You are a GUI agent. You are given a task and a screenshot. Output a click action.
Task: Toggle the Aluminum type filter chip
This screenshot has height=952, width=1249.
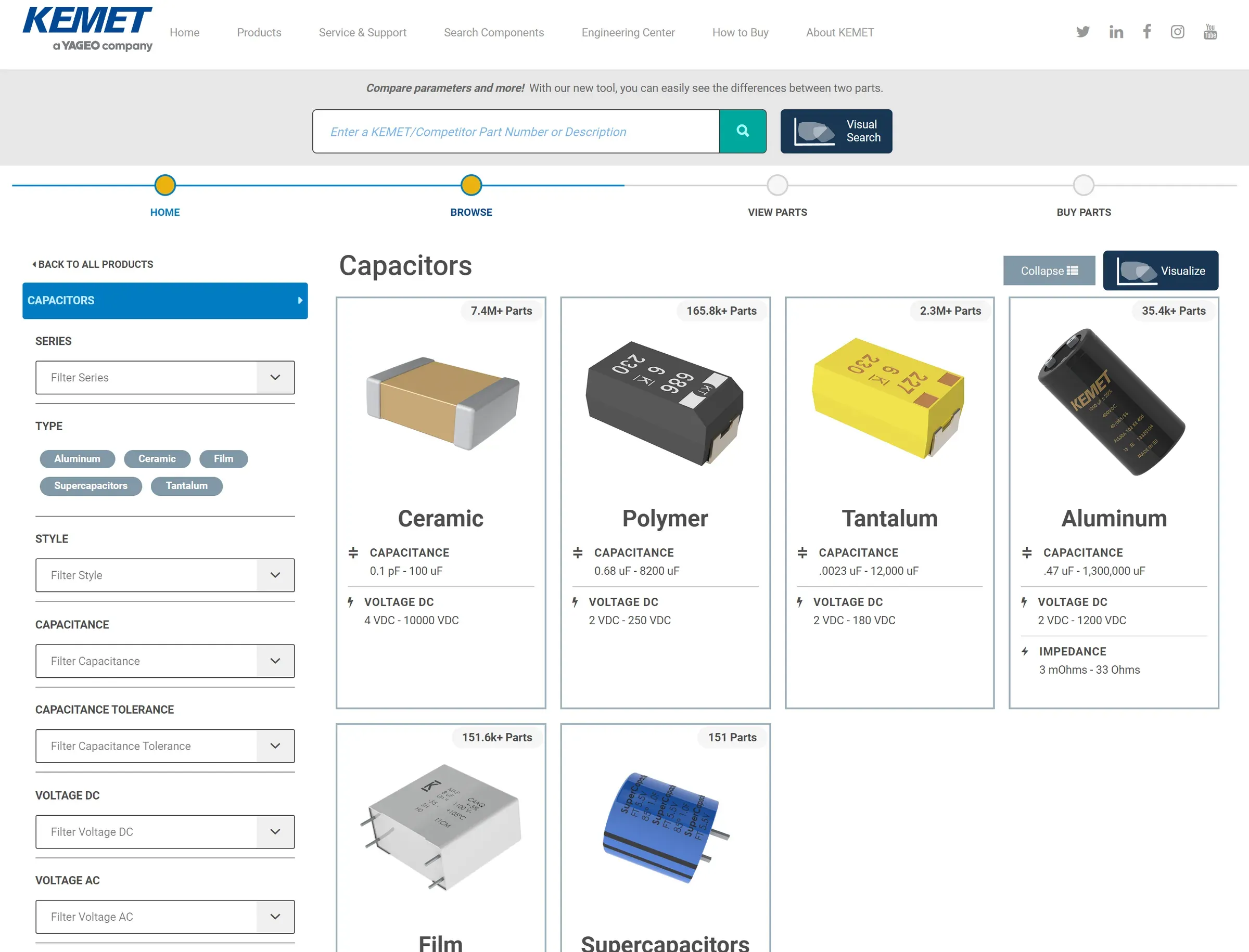(77, 458)
